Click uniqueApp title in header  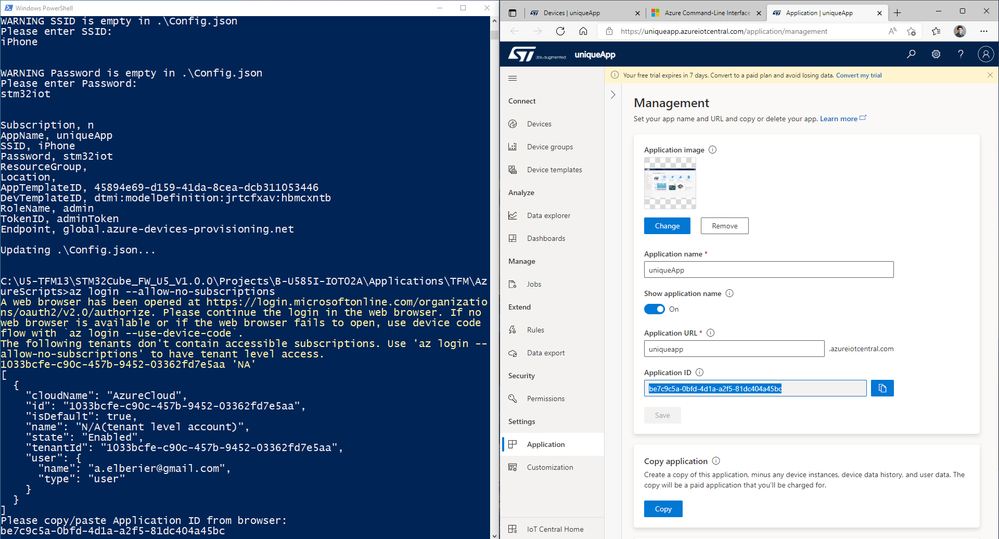[x=594, y=55]
